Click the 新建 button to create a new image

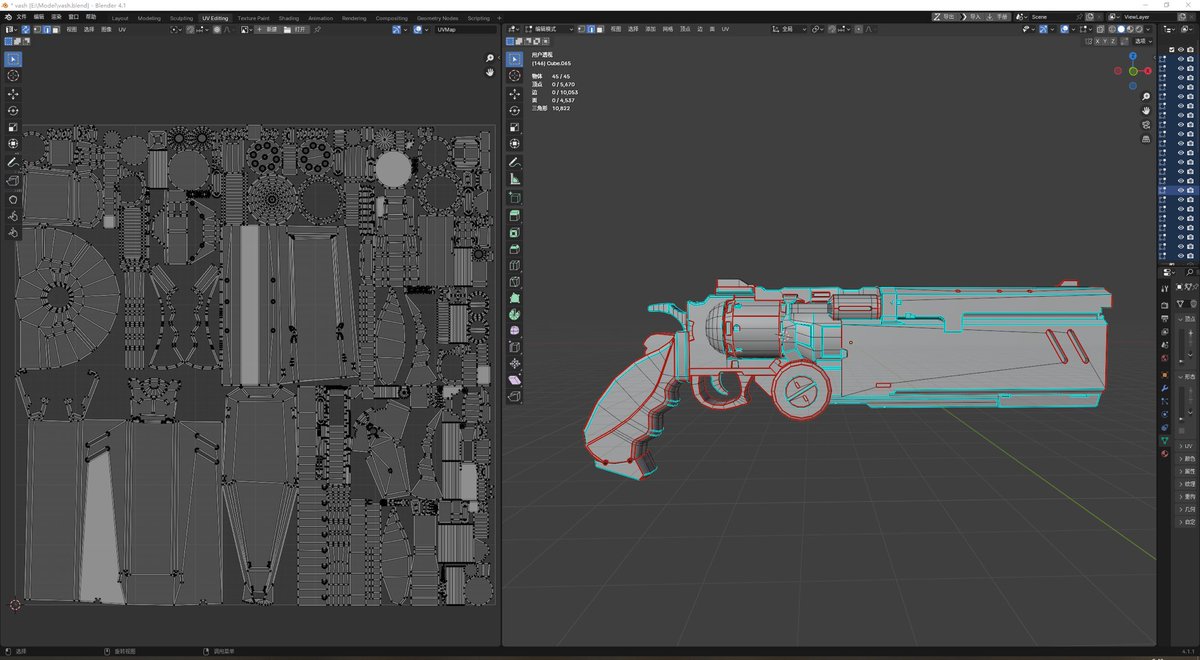click(267, 29)
